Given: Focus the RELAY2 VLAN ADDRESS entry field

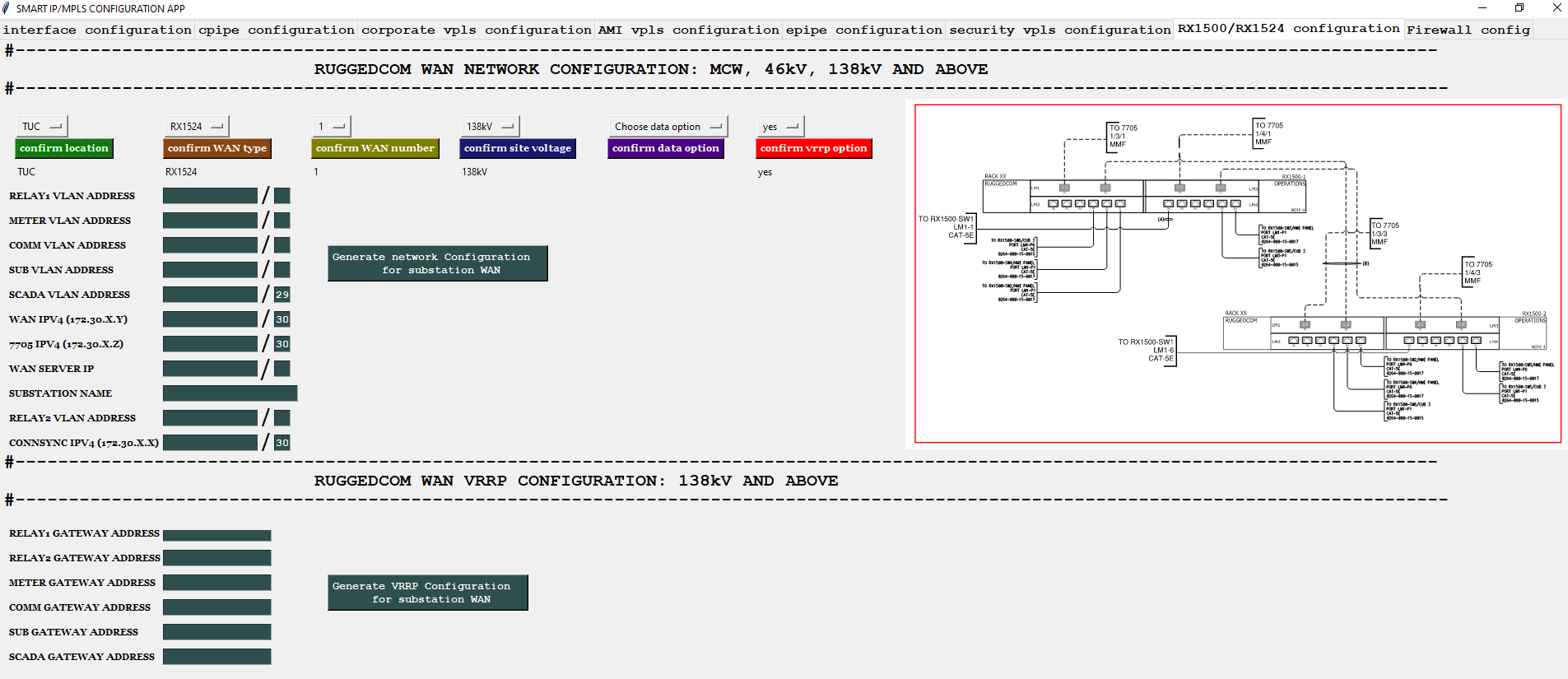Looking at the screenshot, I should click(x=211, y=418).
